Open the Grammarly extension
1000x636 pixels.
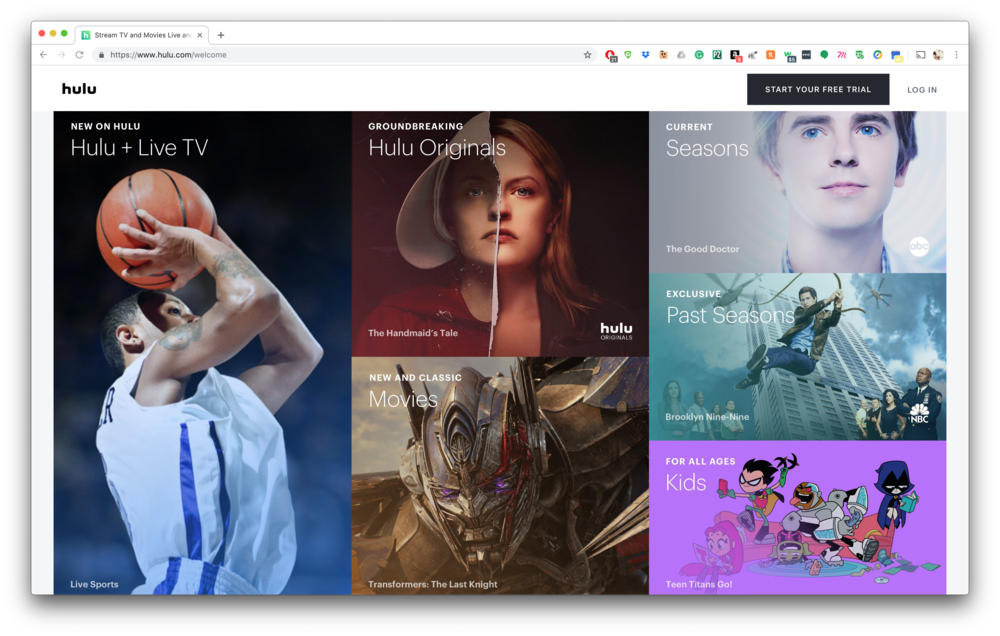coord(699,55)
